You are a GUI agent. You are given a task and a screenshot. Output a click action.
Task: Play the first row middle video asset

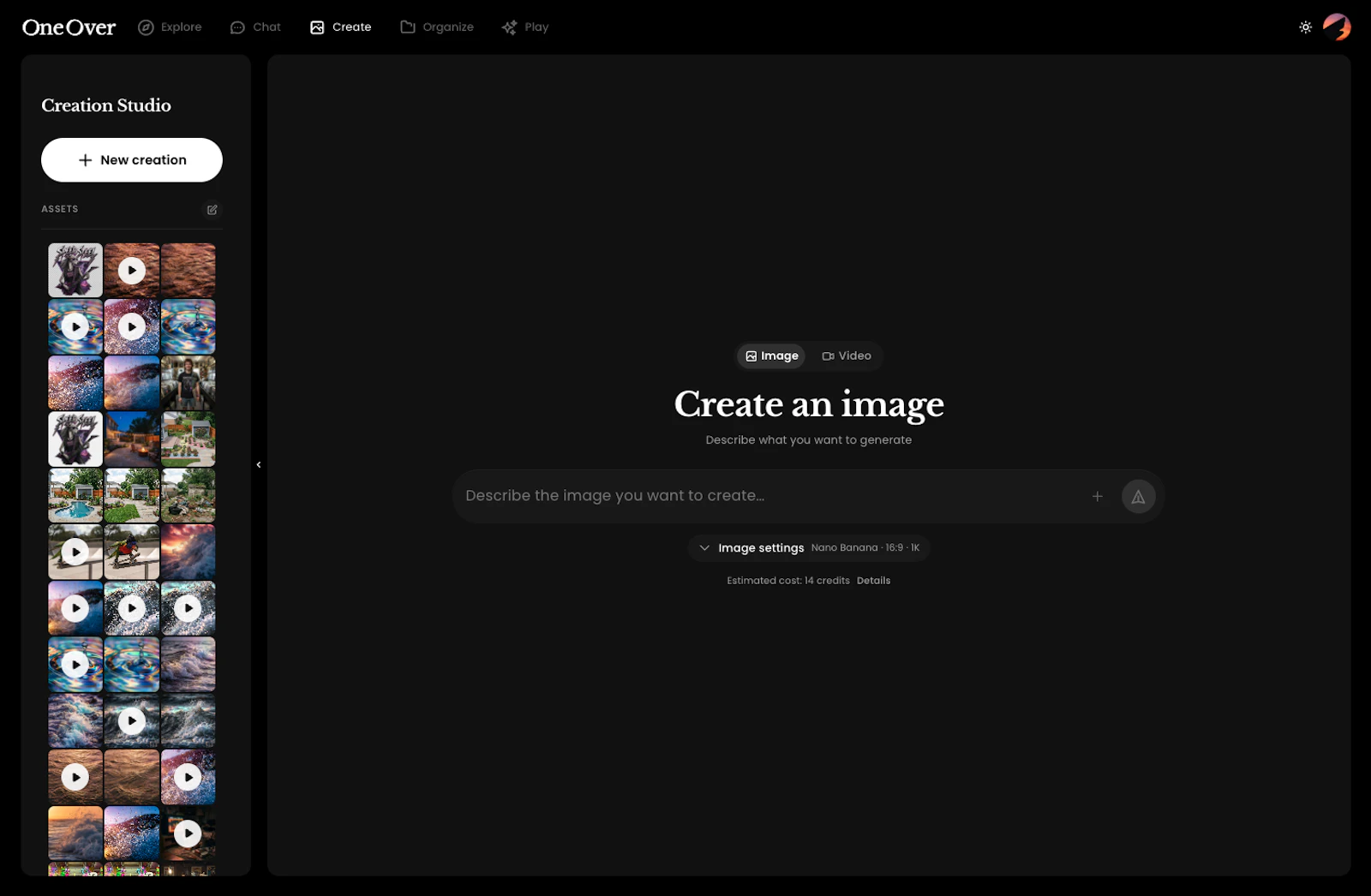(132, 271)
